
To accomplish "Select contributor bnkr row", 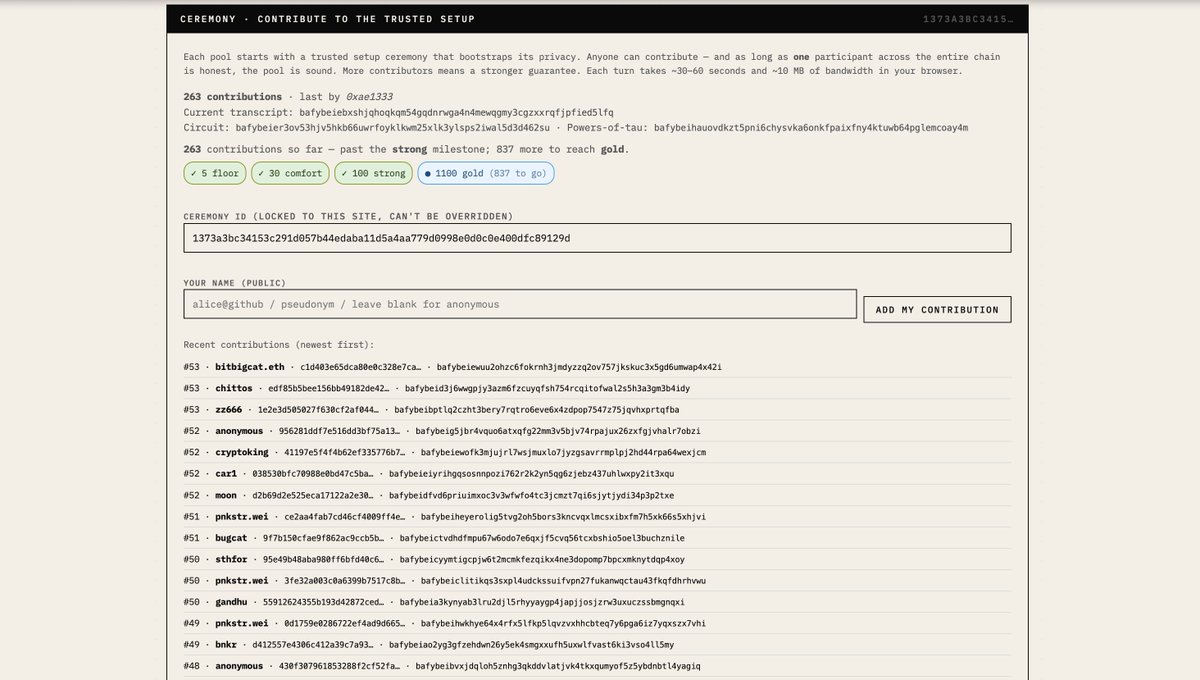I will click(597, 644).
